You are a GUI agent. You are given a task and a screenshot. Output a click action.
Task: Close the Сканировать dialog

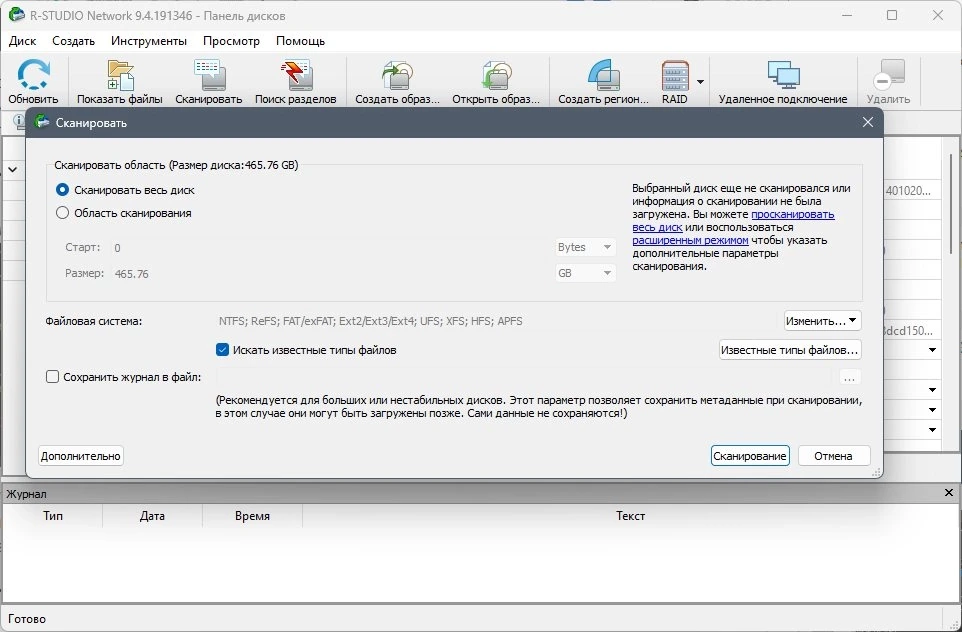coord(868,122)
